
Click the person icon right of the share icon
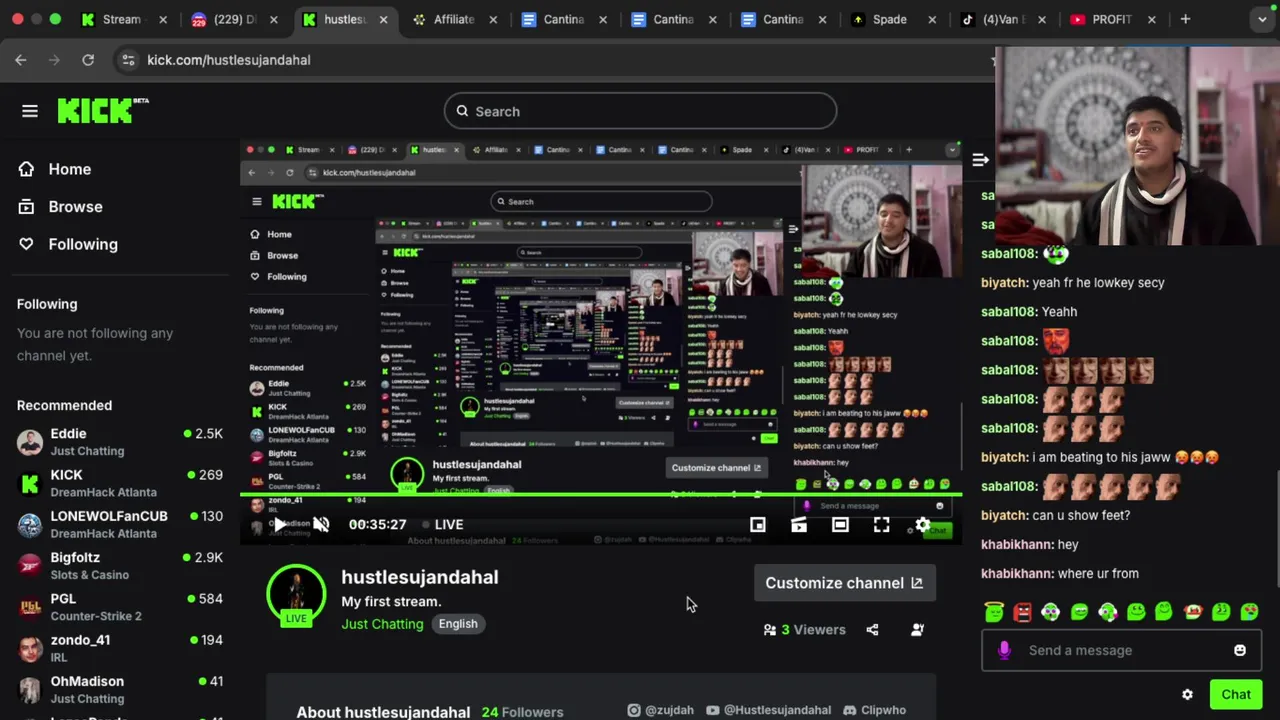917,629
